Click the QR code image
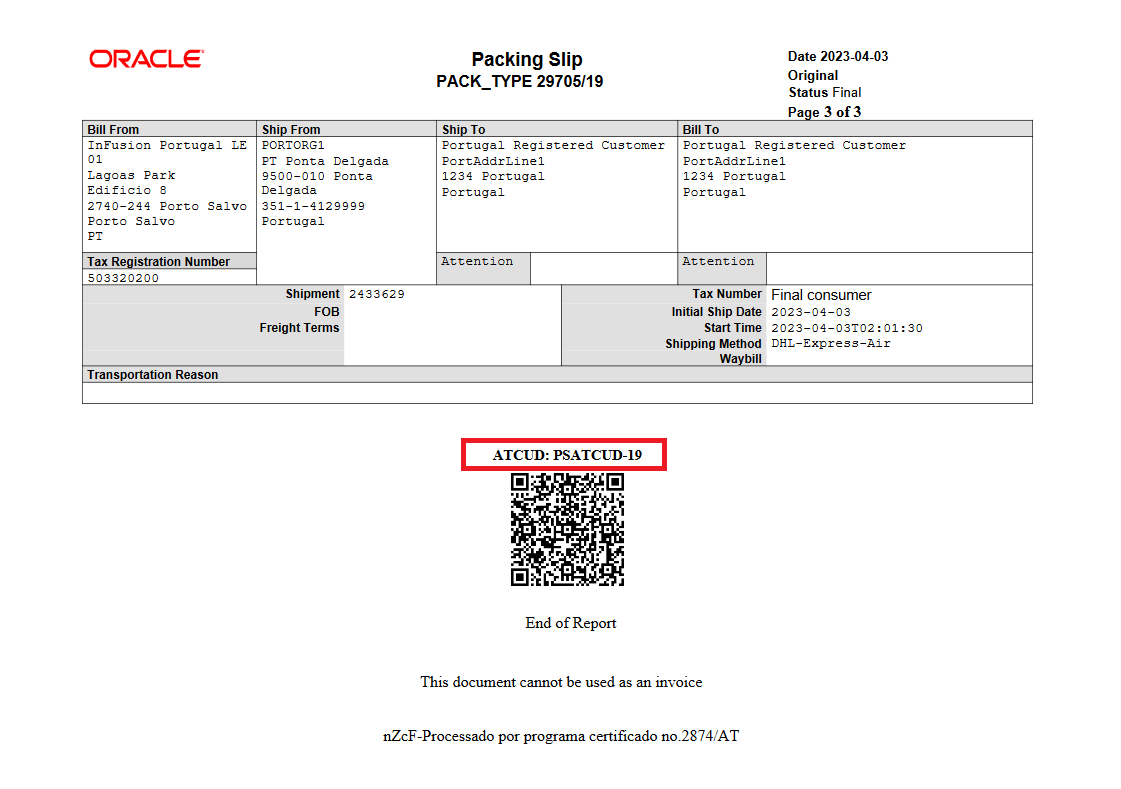Image resolution: width=1121 pixels, height=789 pixels. pos(567,530)
